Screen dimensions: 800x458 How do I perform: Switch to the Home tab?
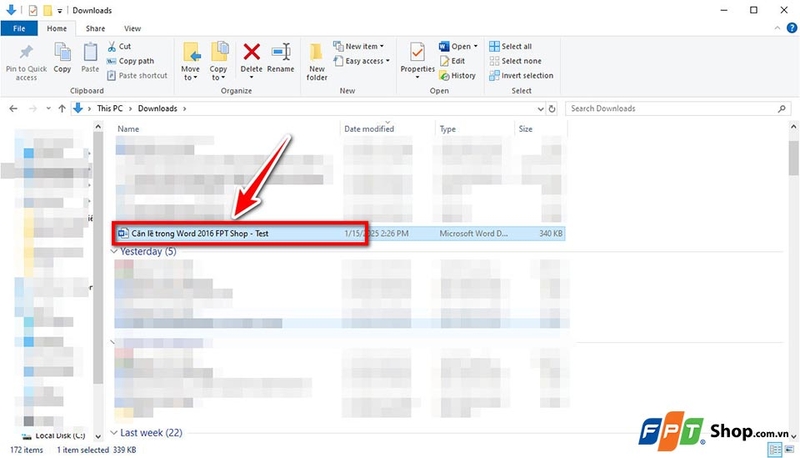pyautogui.click(x=57, y=29)
